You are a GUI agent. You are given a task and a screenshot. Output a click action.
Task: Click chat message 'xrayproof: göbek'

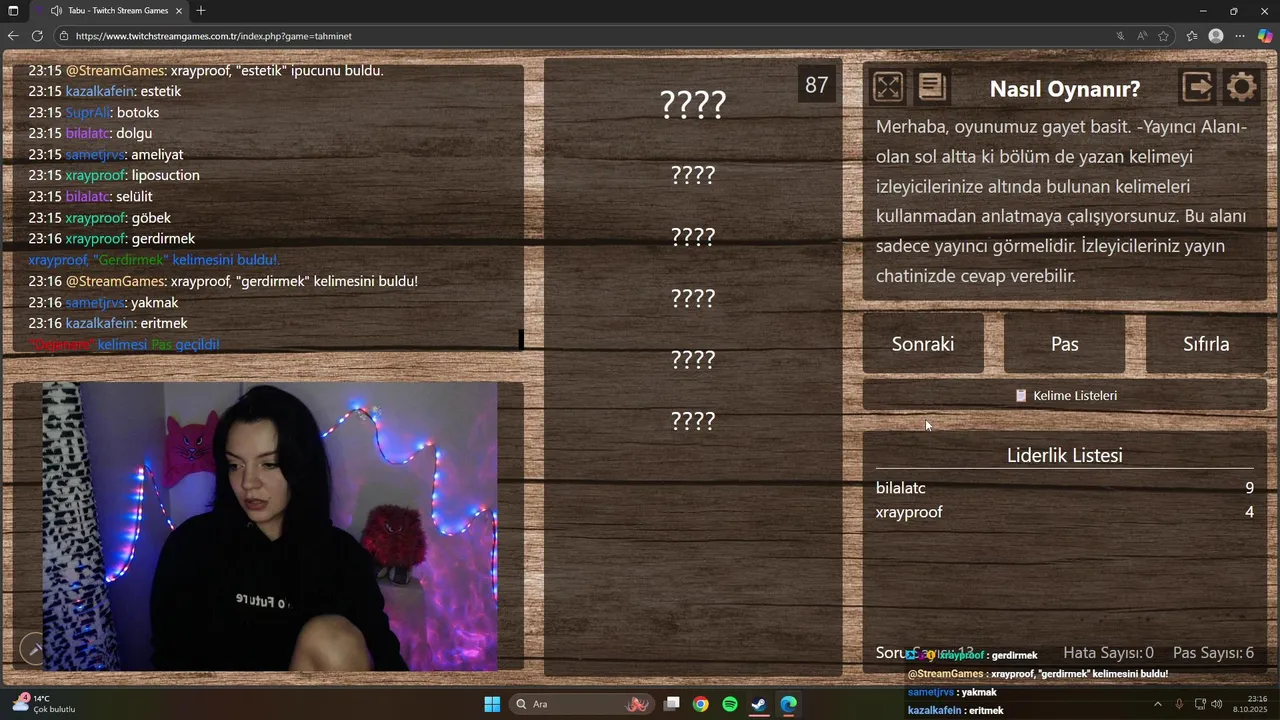pos(100,217)
